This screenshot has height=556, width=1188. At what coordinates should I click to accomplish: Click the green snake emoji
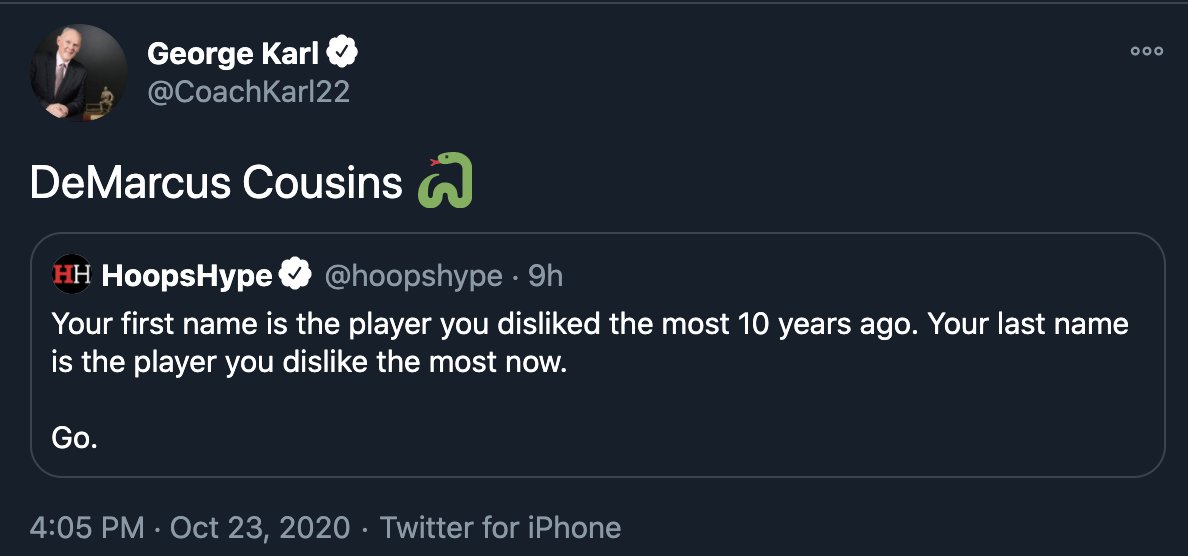[x=445, y=182]
